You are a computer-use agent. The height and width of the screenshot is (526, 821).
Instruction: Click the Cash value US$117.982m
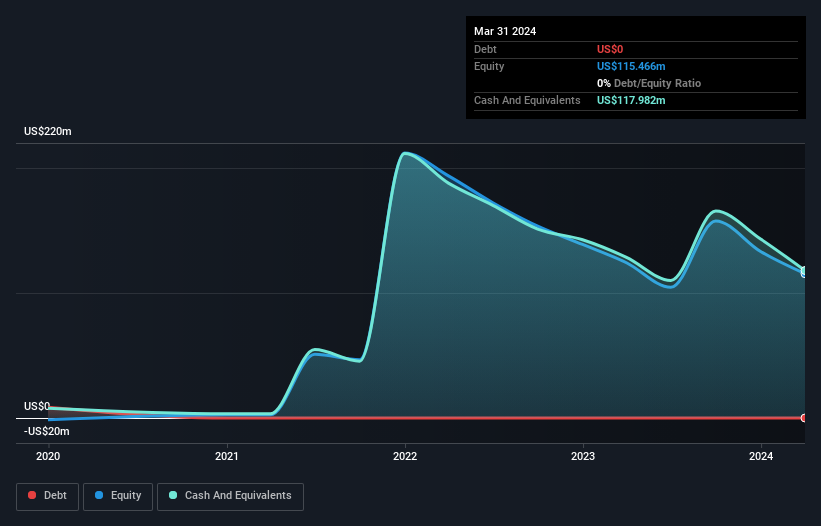(631, 100)
